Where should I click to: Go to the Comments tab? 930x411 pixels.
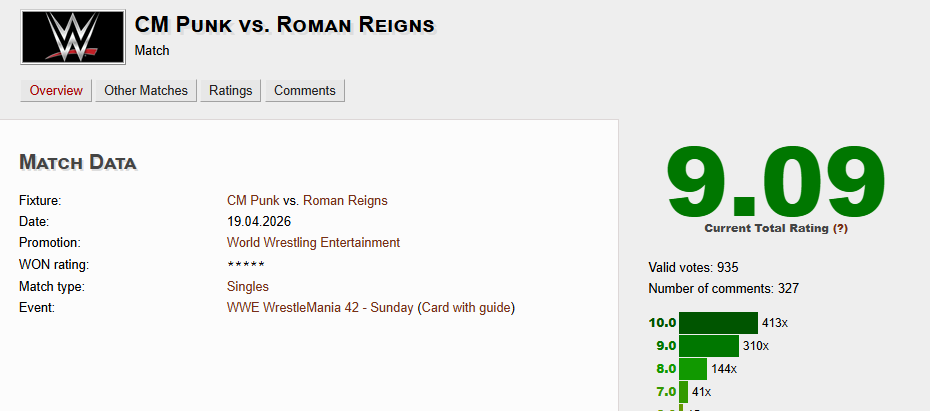[305, 91]
